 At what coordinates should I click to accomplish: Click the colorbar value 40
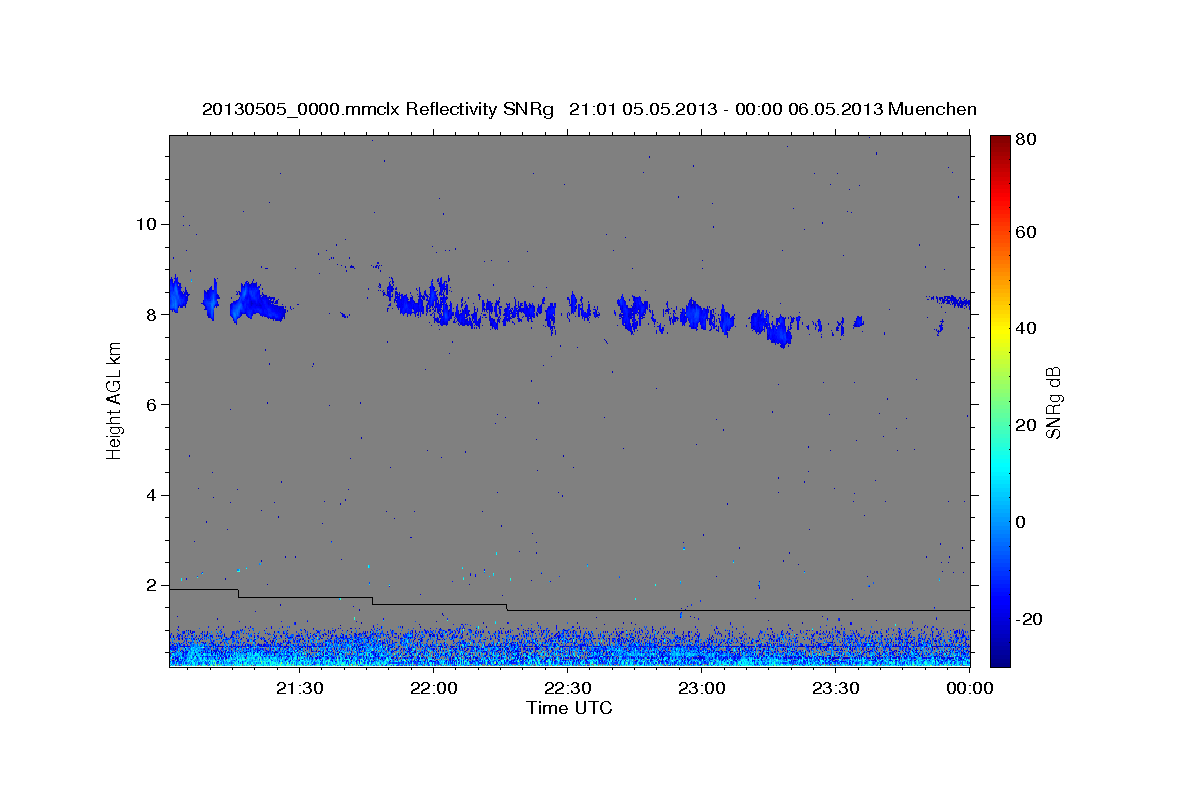coord(1026,328)
